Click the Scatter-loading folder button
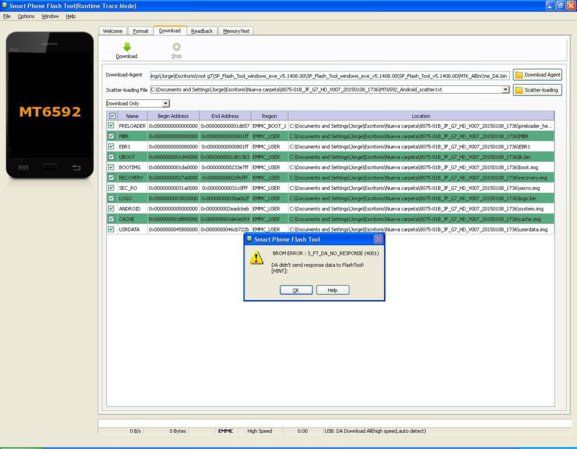The height and width of the screenshot is (449, 577). point(538,90)
